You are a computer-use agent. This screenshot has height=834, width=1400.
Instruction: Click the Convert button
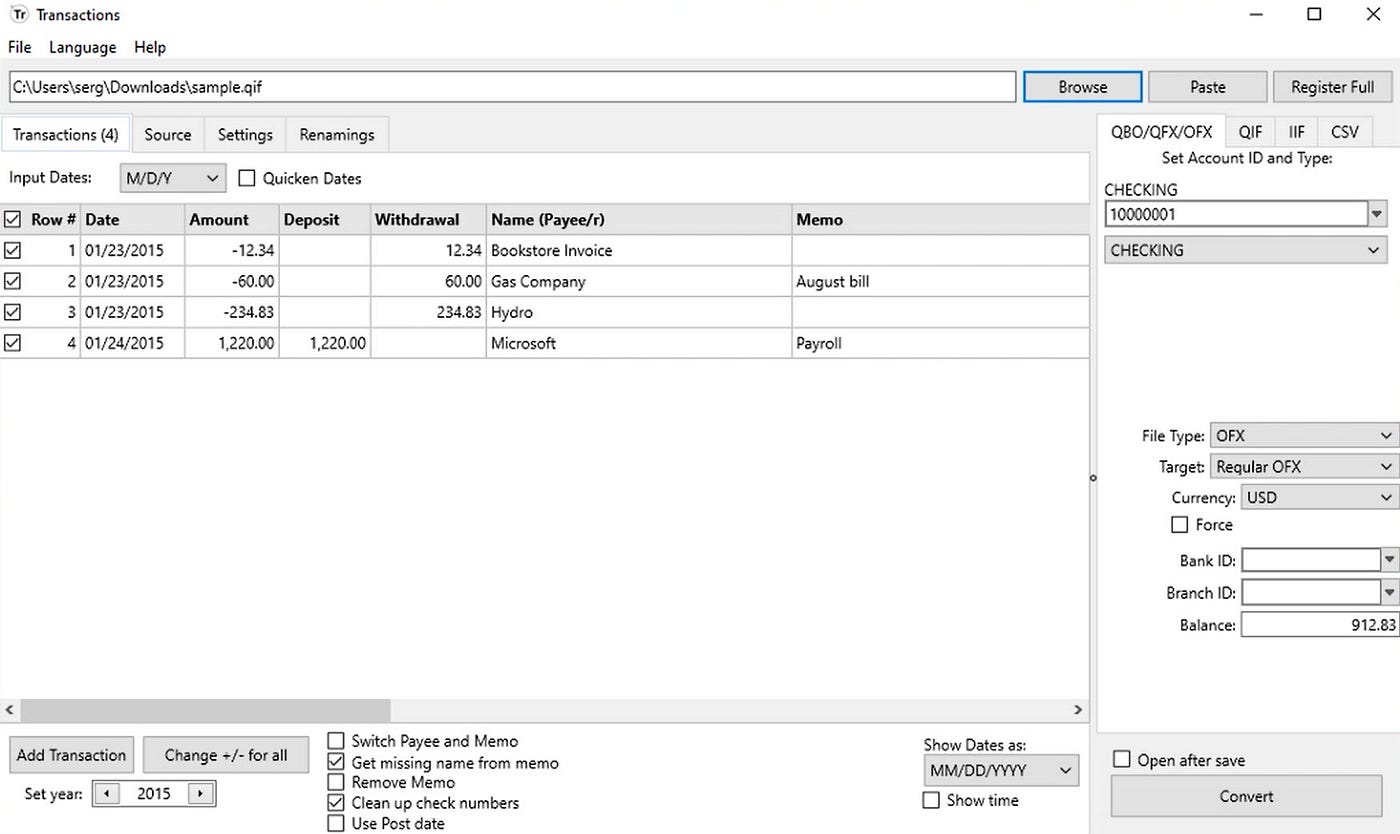tap(1246, 796)
